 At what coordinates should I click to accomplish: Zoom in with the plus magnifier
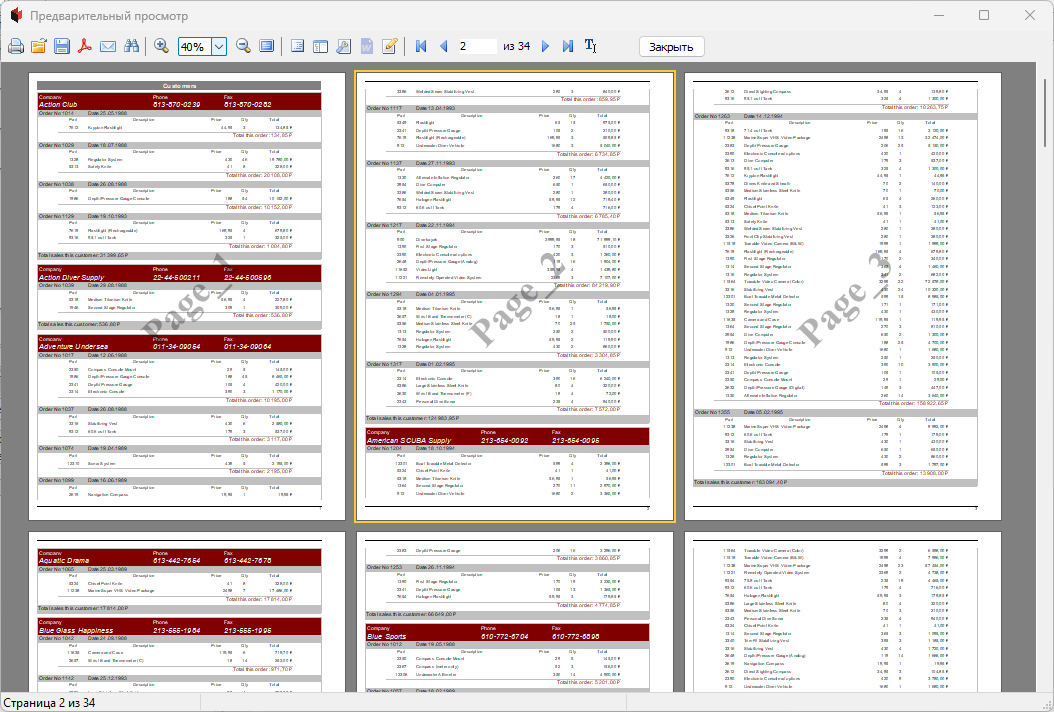coord(162,47)
